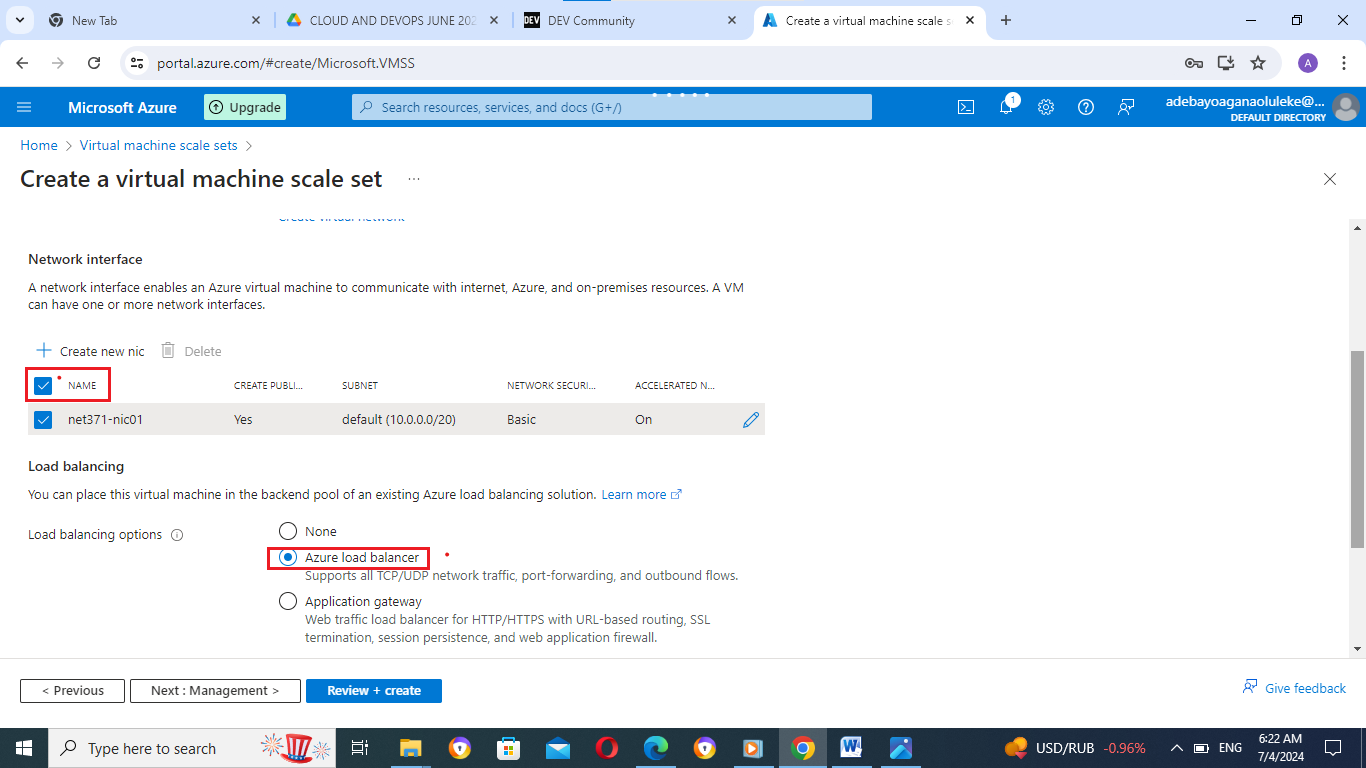The image size is (1366, 768).
Task: Go to Next: Management
Action: point(215,691)
